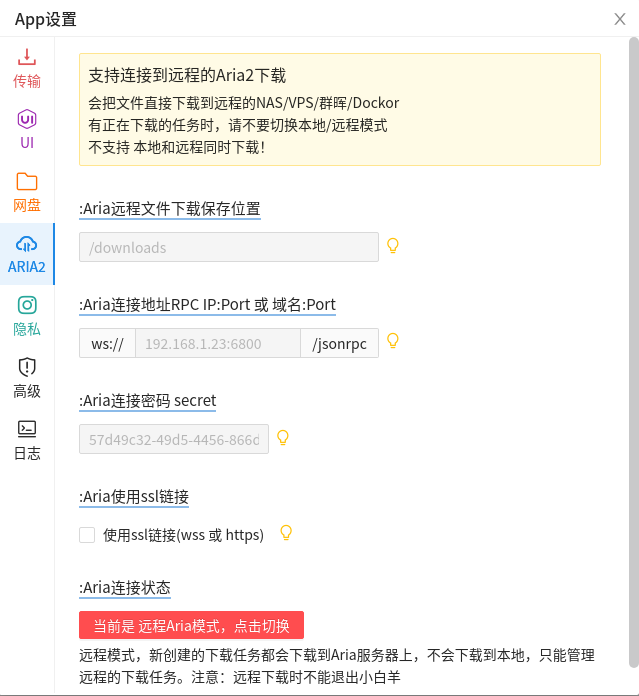
Task: Open the 日志 terminal log icon
Action: point(27,430)
